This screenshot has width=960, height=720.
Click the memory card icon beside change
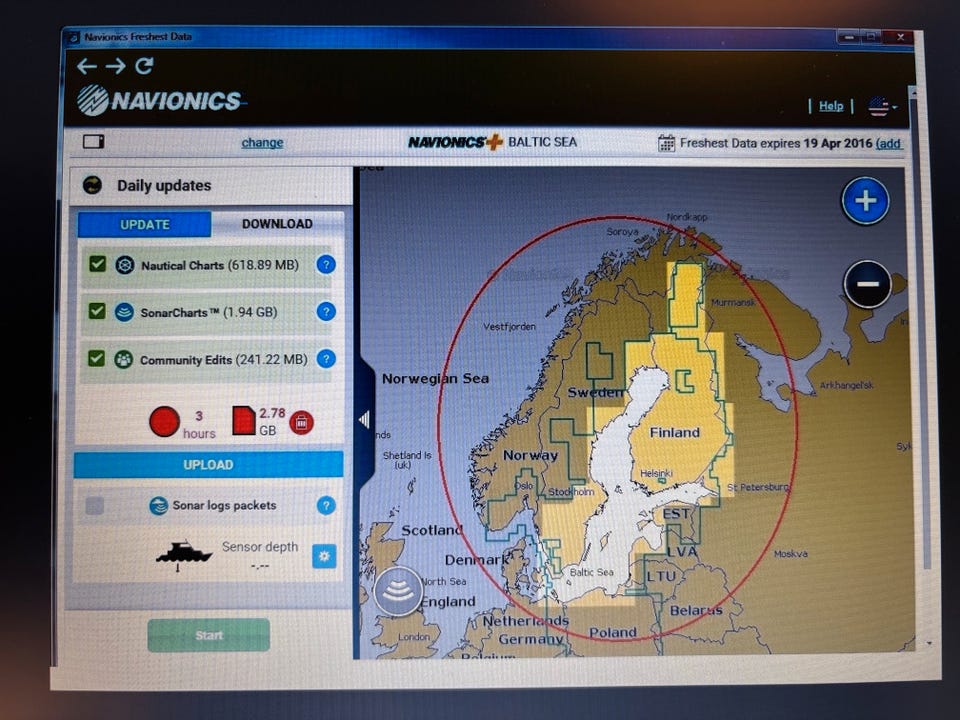pyautogui.click(x=94, y=142)
